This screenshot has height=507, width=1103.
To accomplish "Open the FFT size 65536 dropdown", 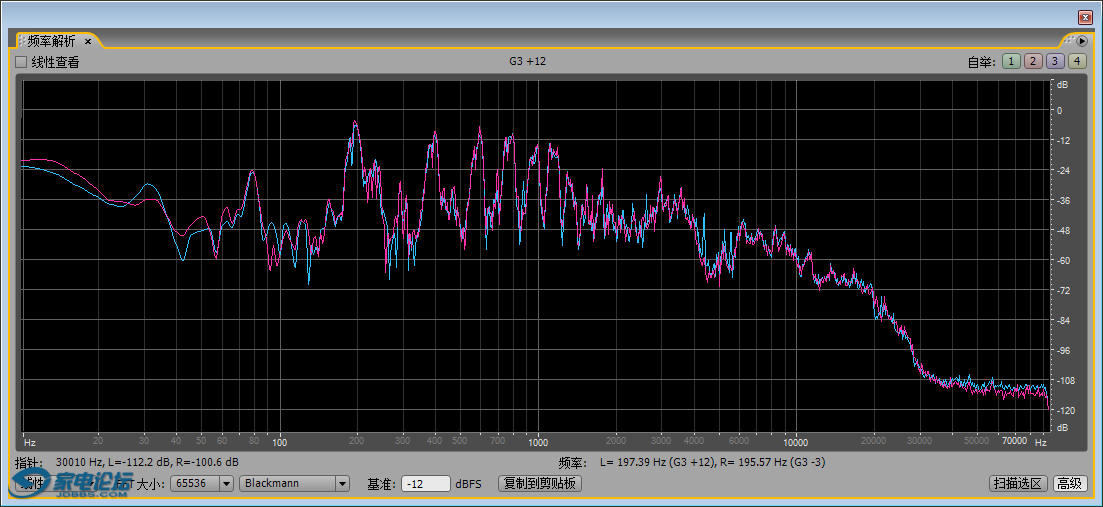I will click(225, 484).
